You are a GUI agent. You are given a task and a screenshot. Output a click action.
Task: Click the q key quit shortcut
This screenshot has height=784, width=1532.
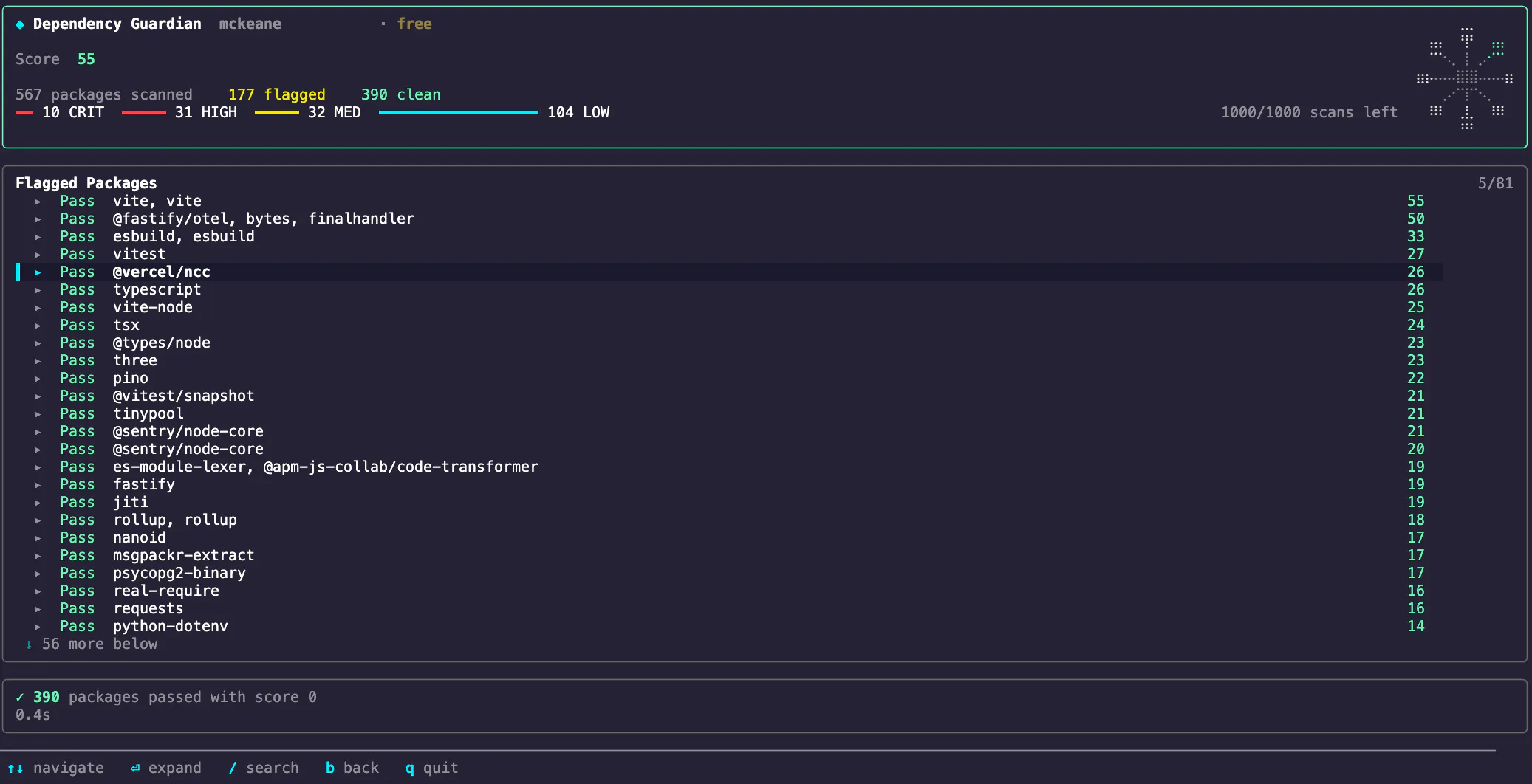pyautogui.click(x=410, y=769)
